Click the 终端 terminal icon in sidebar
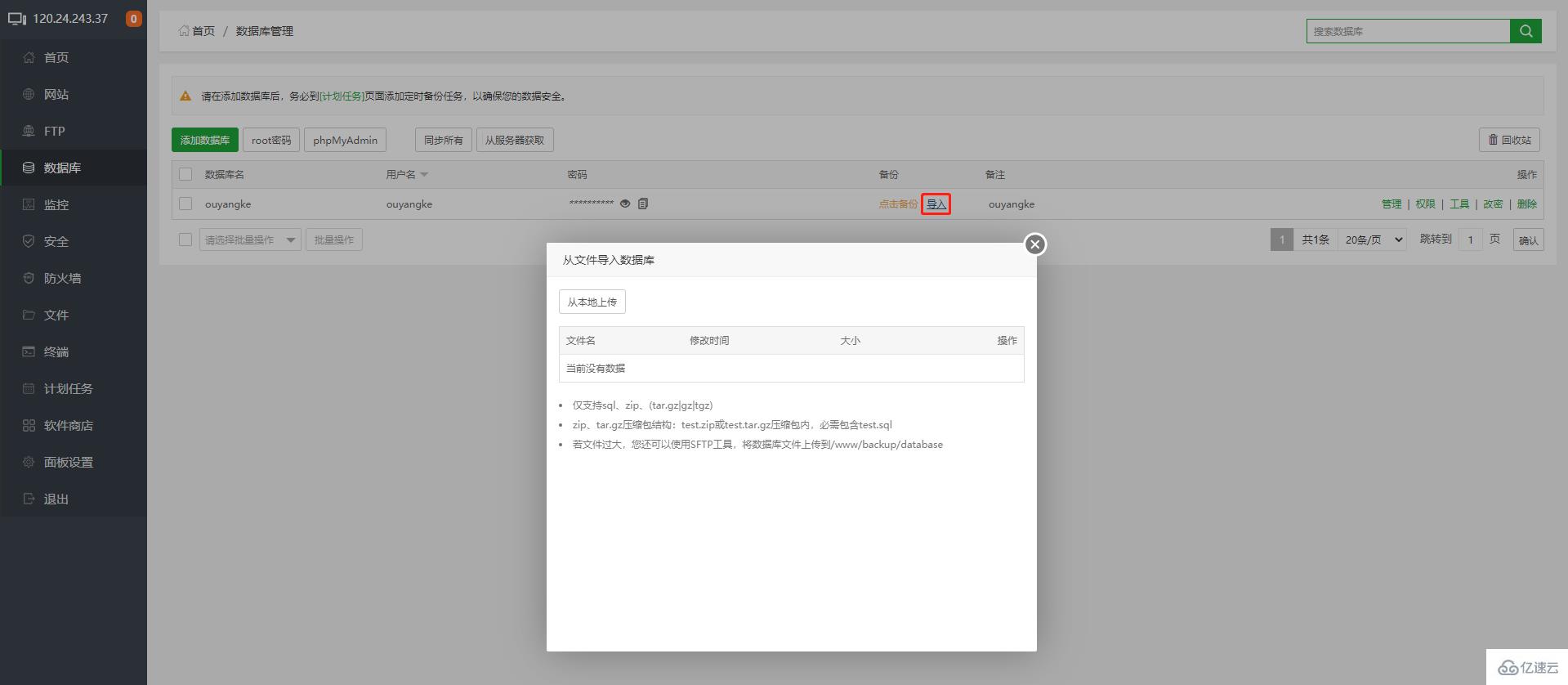The image size is (1568, 685). coord(29,351)
